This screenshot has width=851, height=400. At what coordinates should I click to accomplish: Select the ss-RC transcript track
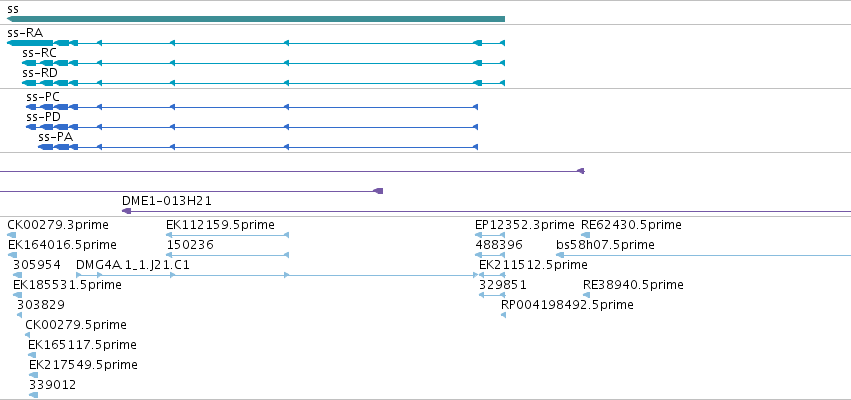click(x=263, y=63)
